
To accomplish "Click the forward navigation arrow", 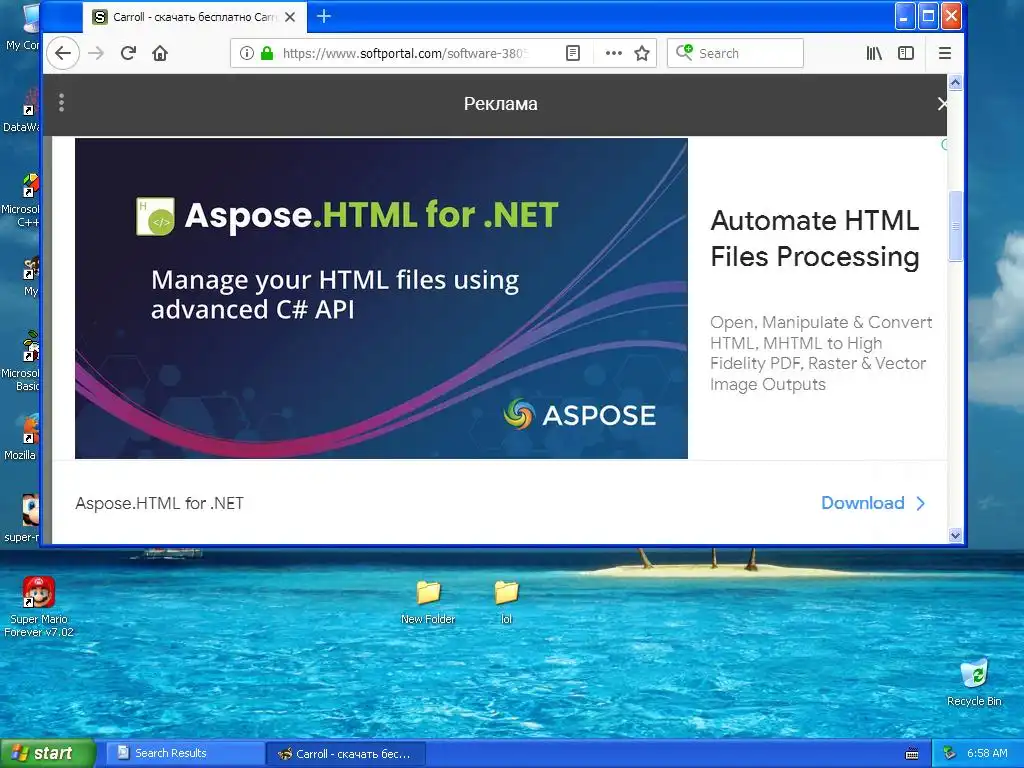I will point(96,54).
